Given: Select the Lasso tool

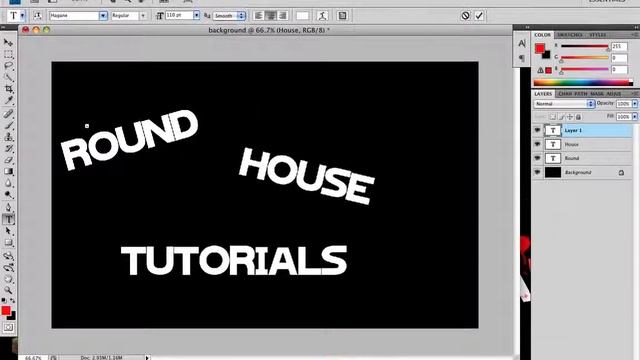Looking at the screenshot, I should [x=8, y=66].
